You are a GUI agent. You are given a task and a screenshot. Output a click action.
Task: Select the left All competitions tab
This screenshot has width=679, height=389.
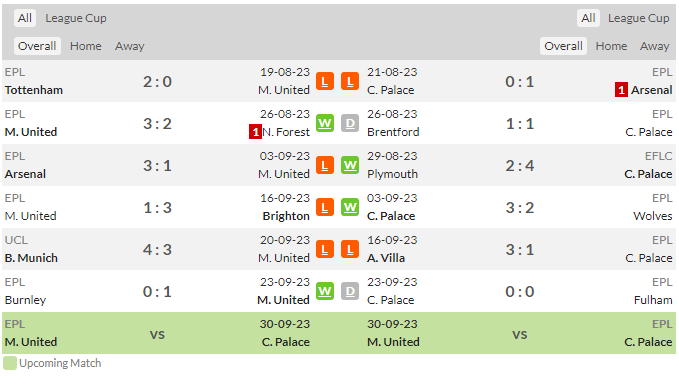click(x=25, y=18)
